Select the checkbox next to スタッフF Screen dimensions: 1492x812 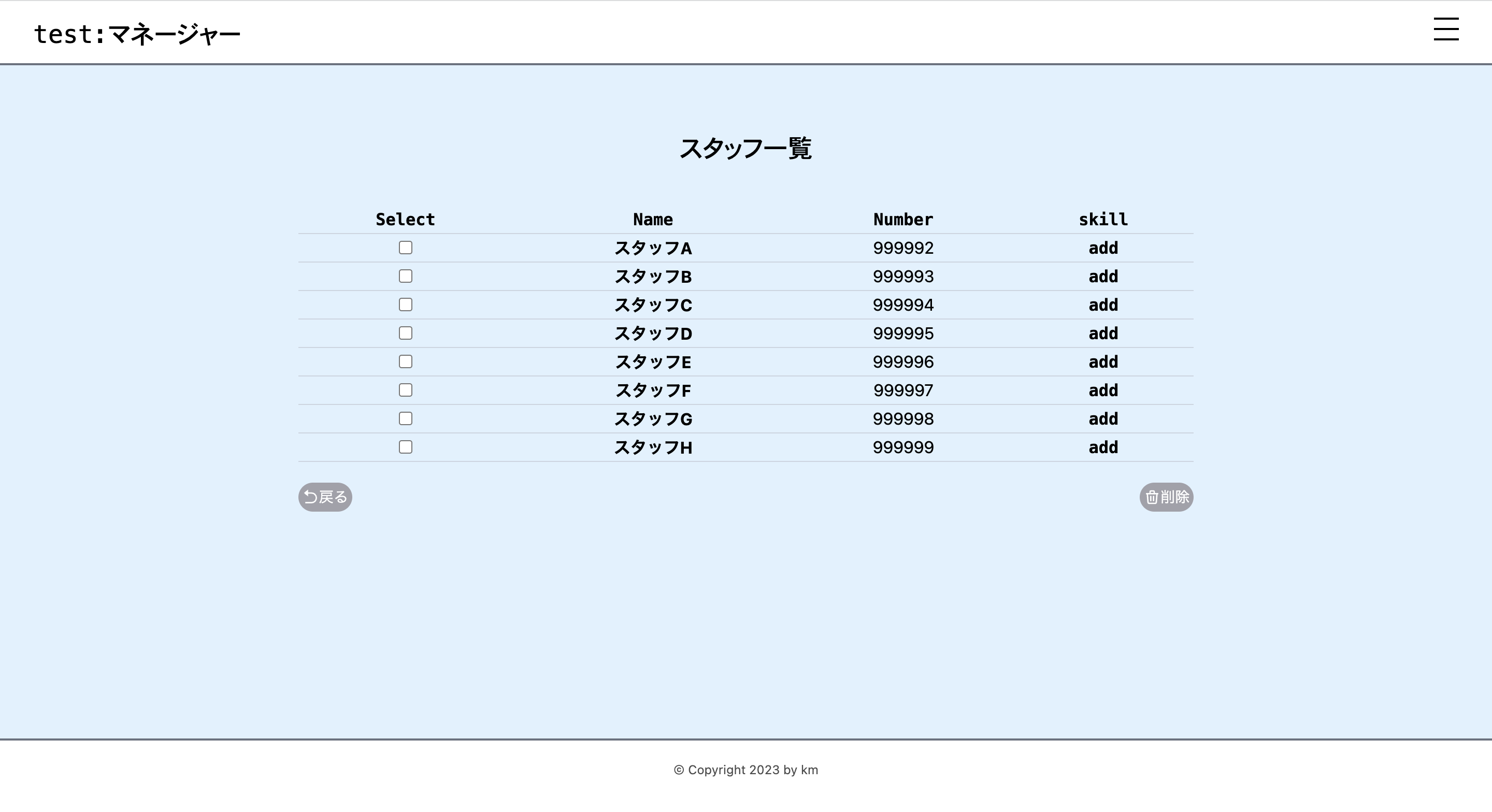coord(406,390)
